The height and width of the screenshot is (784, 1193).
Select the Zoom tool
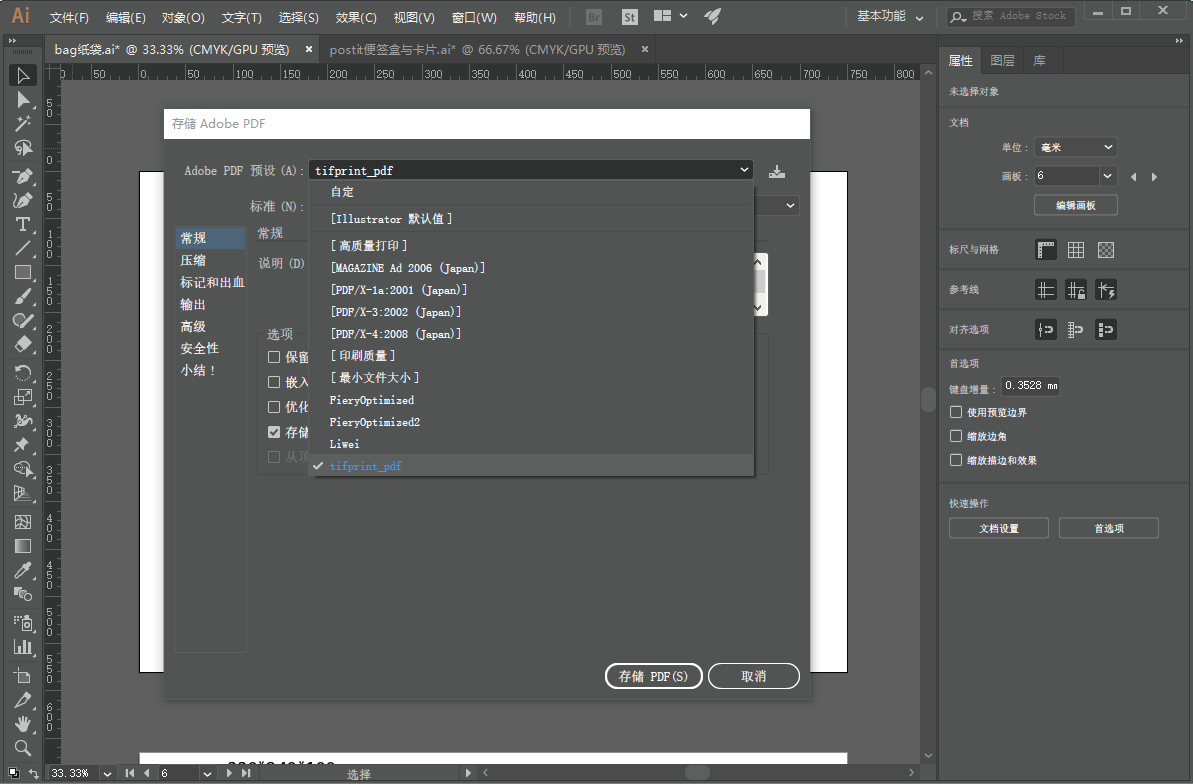tap(23, 747)
